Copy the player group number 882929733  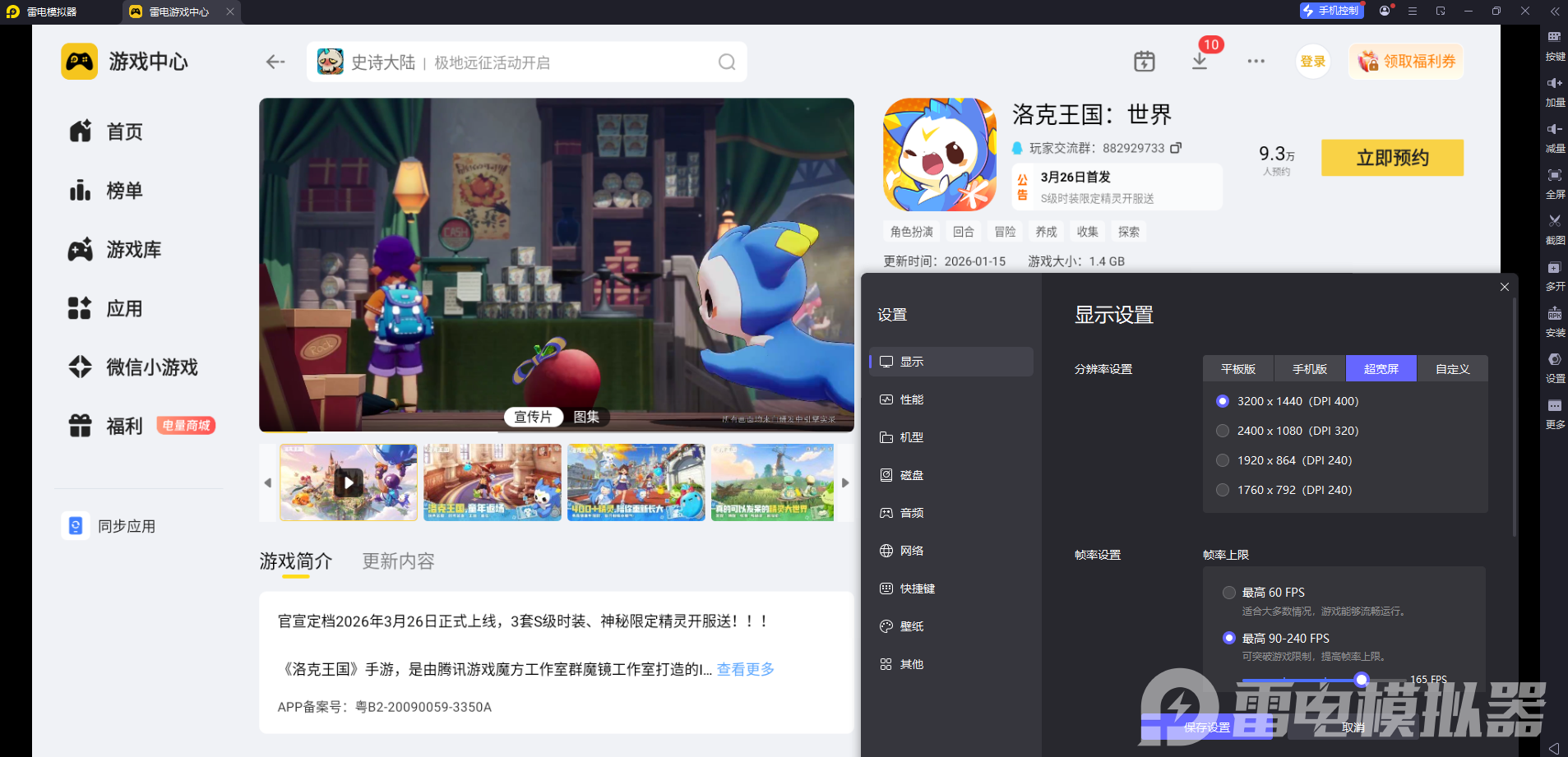coord(1176,148)
